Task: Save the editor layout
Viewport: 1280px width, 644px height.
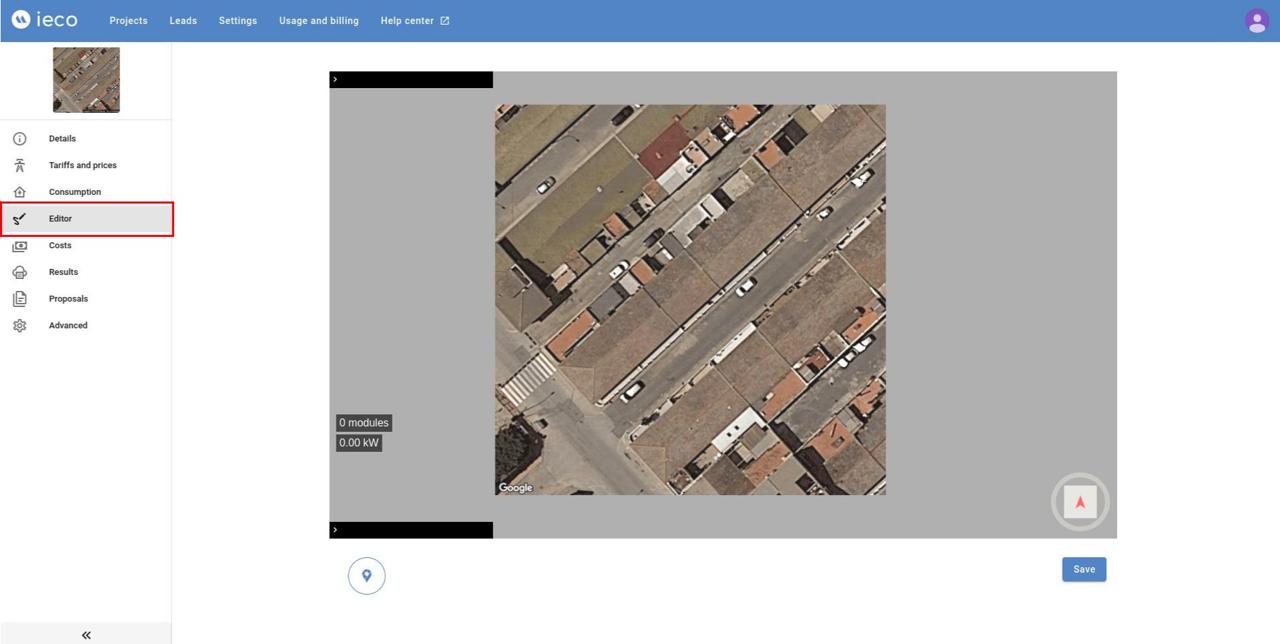Action: [x=1084, y=569]
